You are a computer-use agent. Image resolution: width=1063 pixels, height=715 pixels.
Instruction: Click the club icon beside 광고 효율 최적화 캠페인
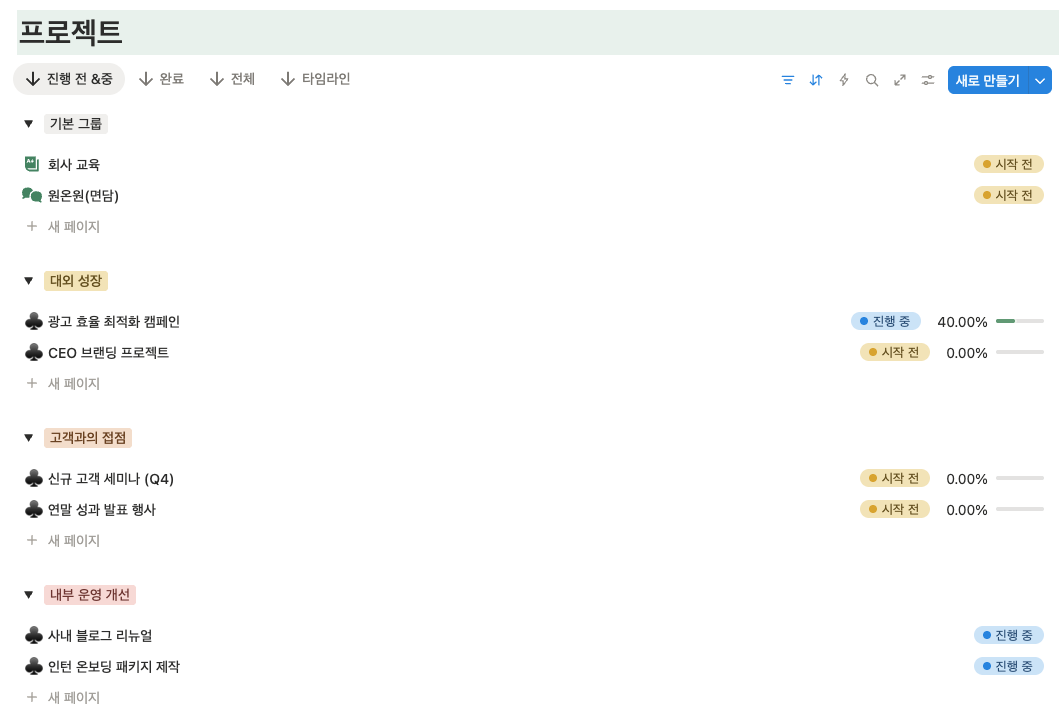pos(34,321)
